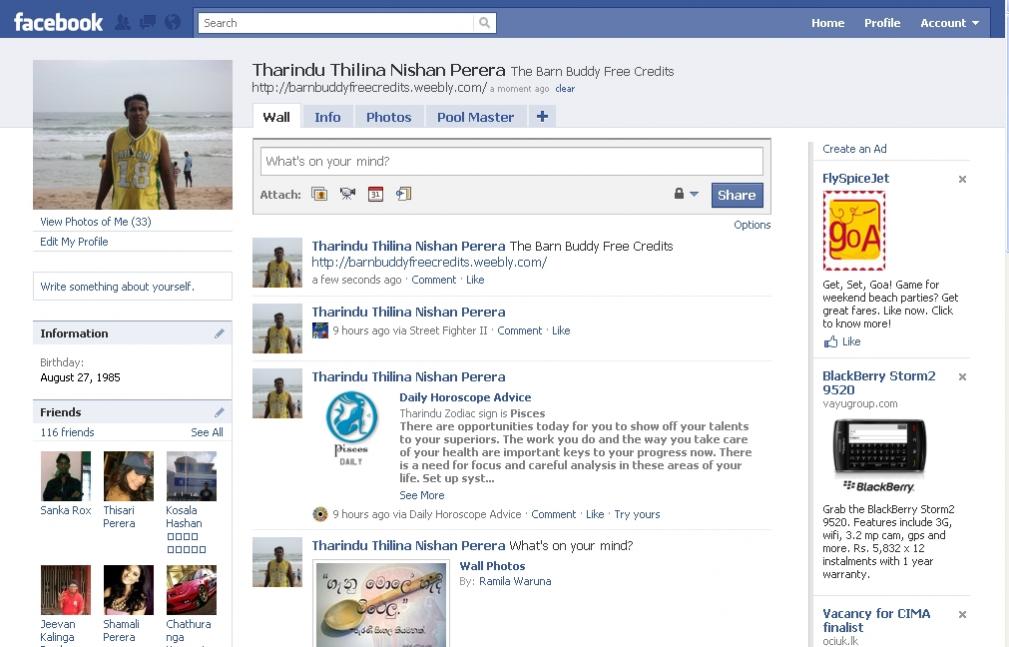
Task: Open wall Options link
Action: click(752, 225)
